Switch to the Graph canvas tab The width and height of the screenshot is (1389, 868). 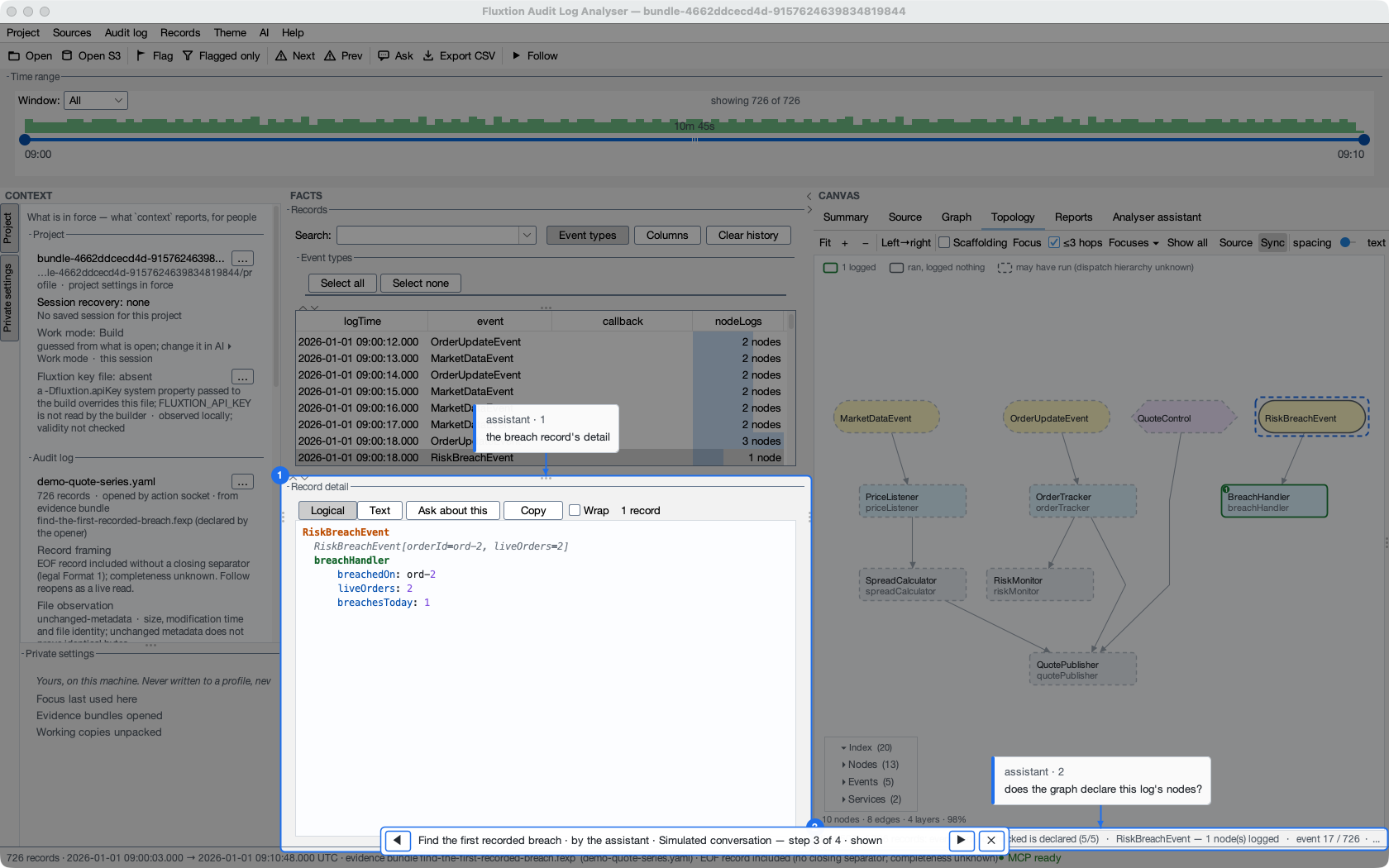pyautogui.click(x=957, y=217)
